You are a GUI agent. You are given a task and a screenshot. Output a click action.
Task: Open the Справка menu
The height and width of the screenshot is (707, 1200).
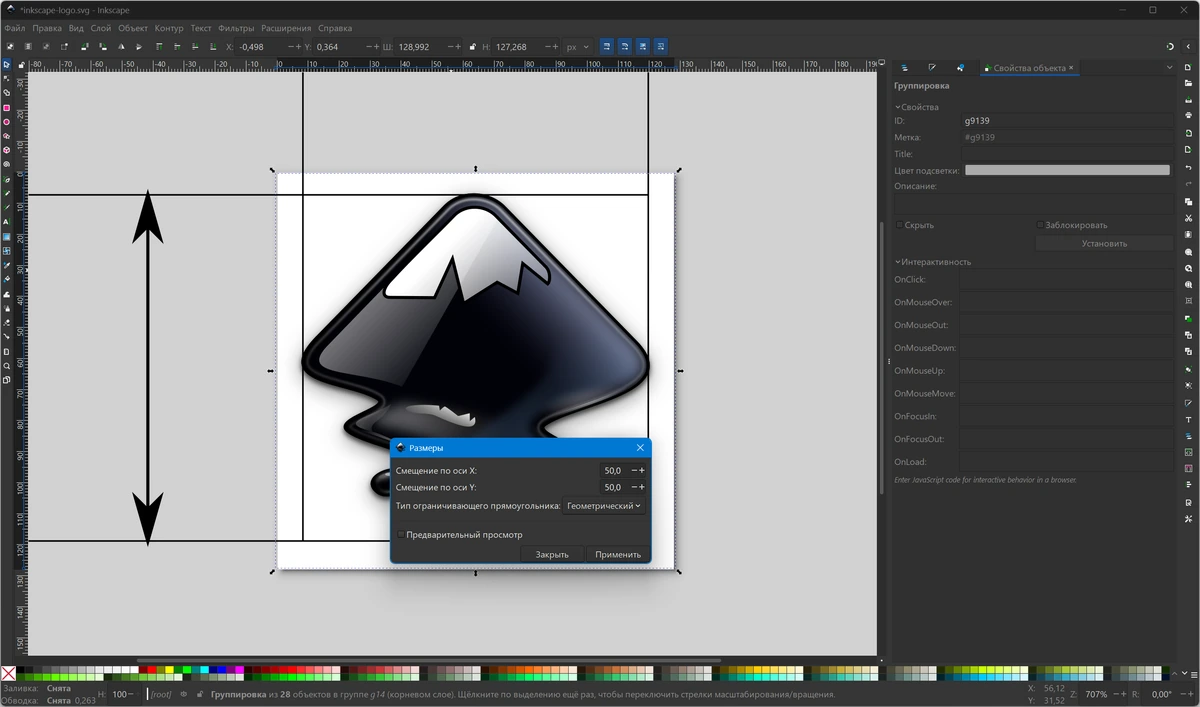(x=334, y=28)
